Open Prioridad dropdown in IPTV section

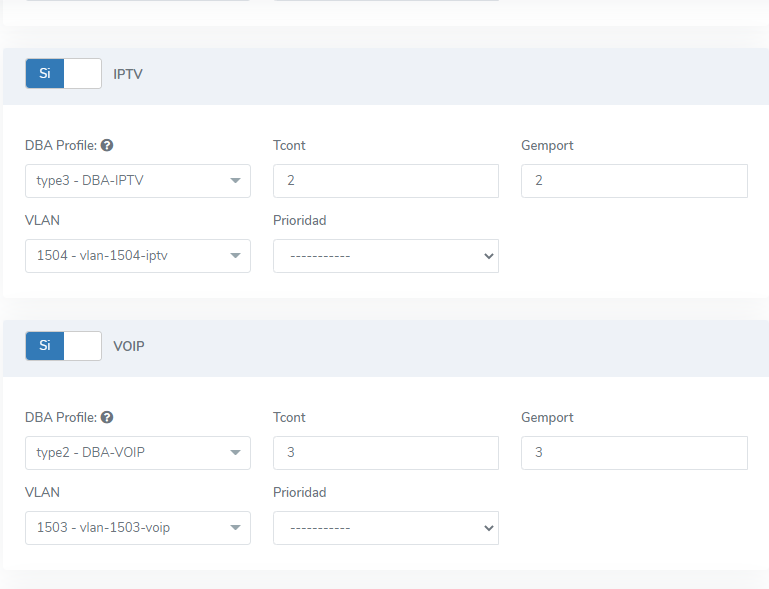(385, 256)
